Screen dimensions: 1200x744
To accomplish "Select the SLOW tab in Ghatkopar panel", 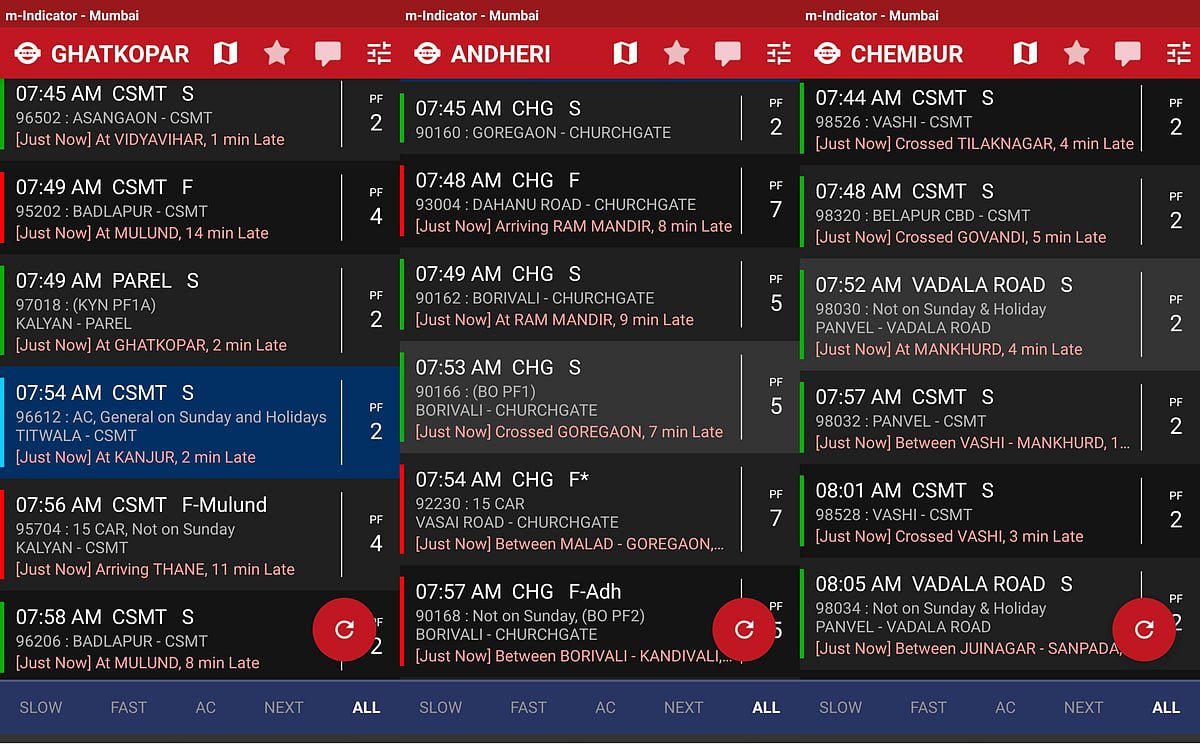I will click(41, 707).
